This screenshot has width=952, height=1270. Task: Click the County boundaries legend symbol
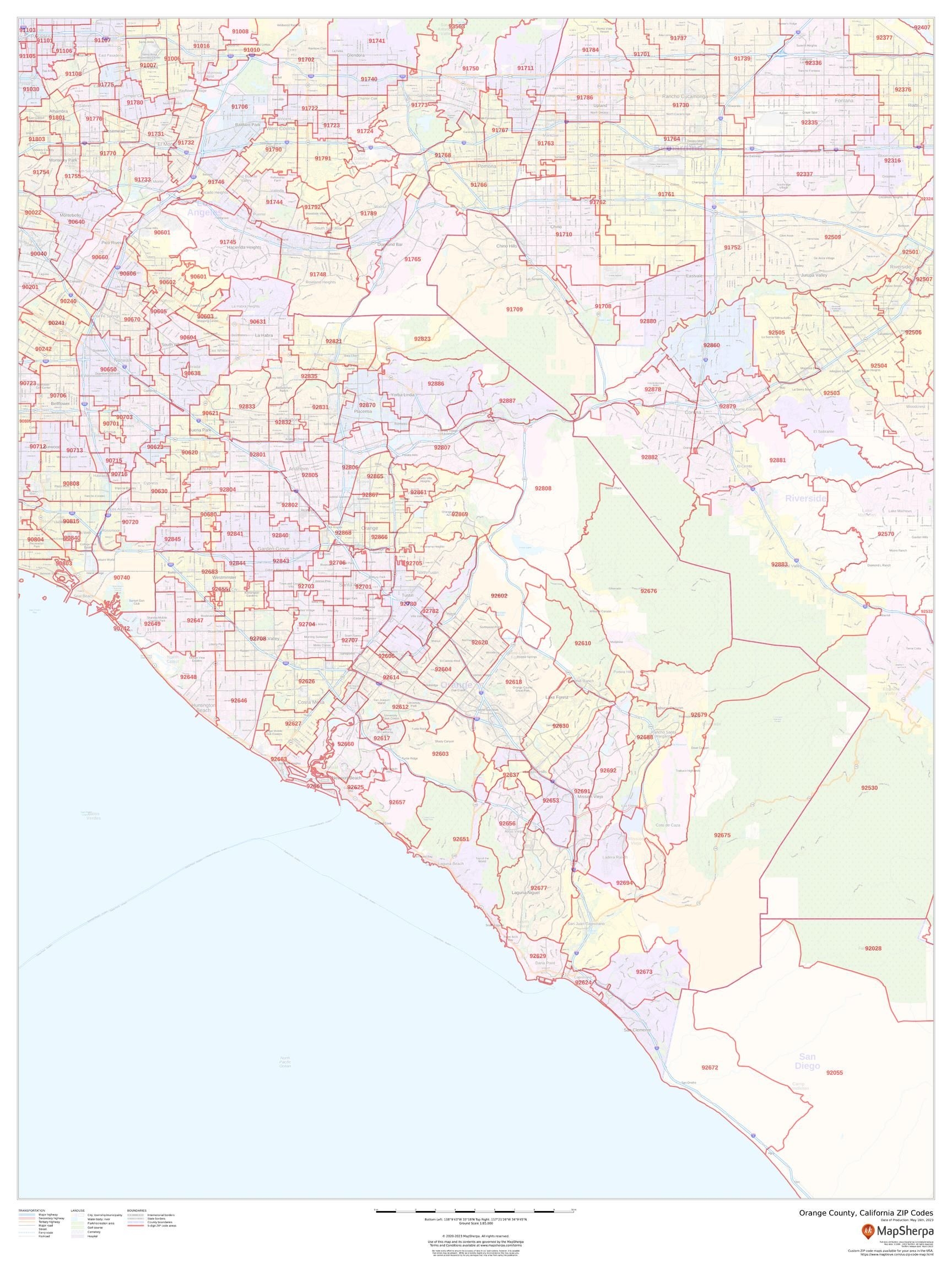(135, 1223)
